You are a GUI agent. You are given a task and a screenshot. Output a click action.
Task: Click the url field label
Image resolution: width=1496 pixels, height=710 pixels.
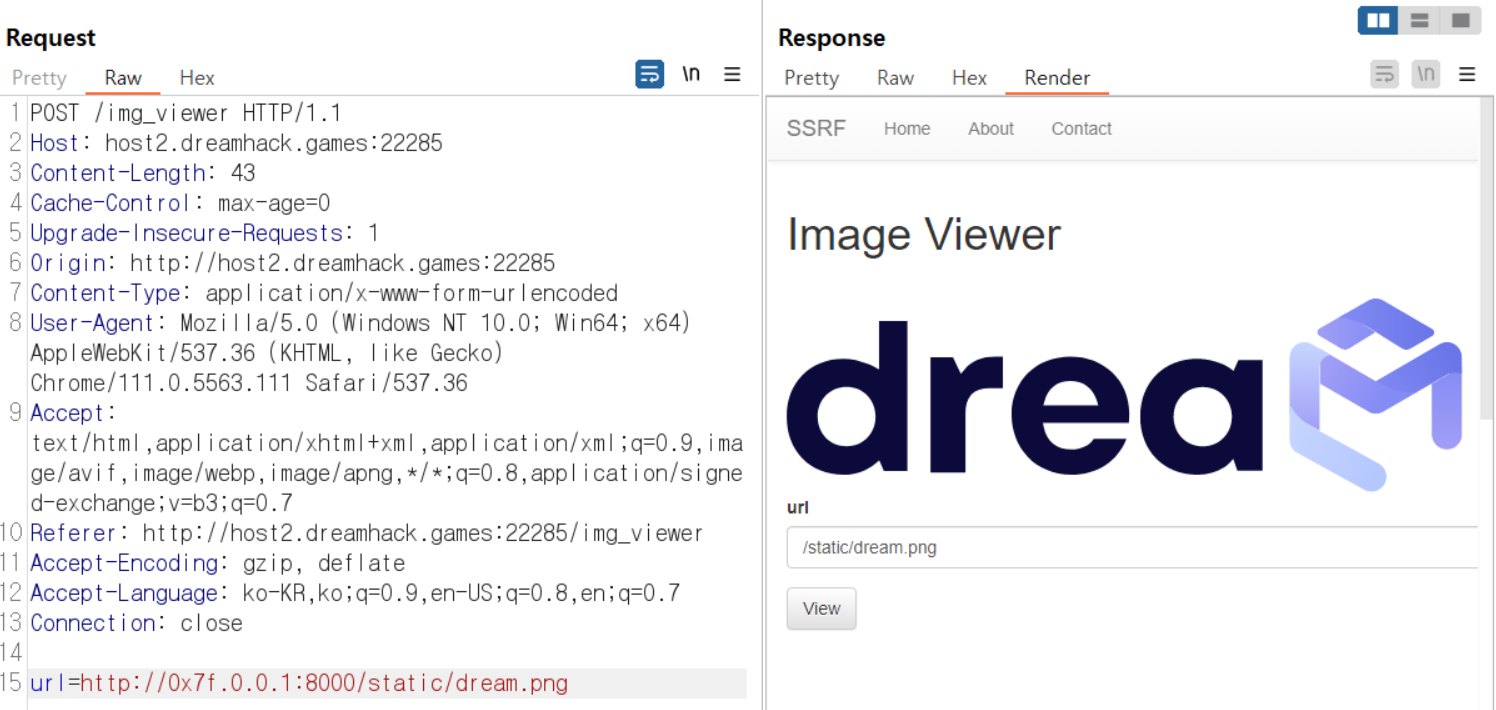(797, 507)
